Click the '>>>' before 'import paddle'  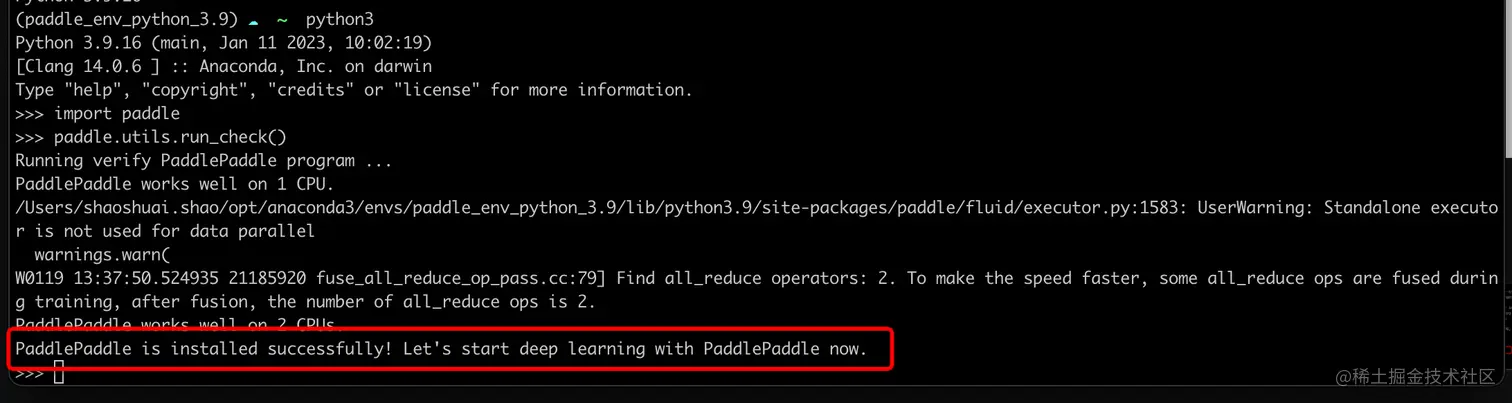[30, 113]
